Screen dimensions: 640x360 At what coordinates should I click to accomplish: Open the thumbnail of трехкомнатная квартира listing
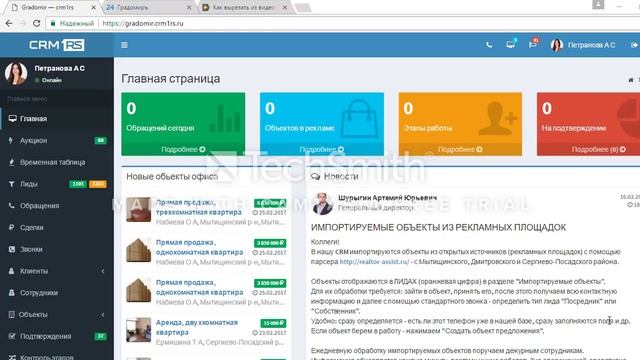tap(138, 209)
